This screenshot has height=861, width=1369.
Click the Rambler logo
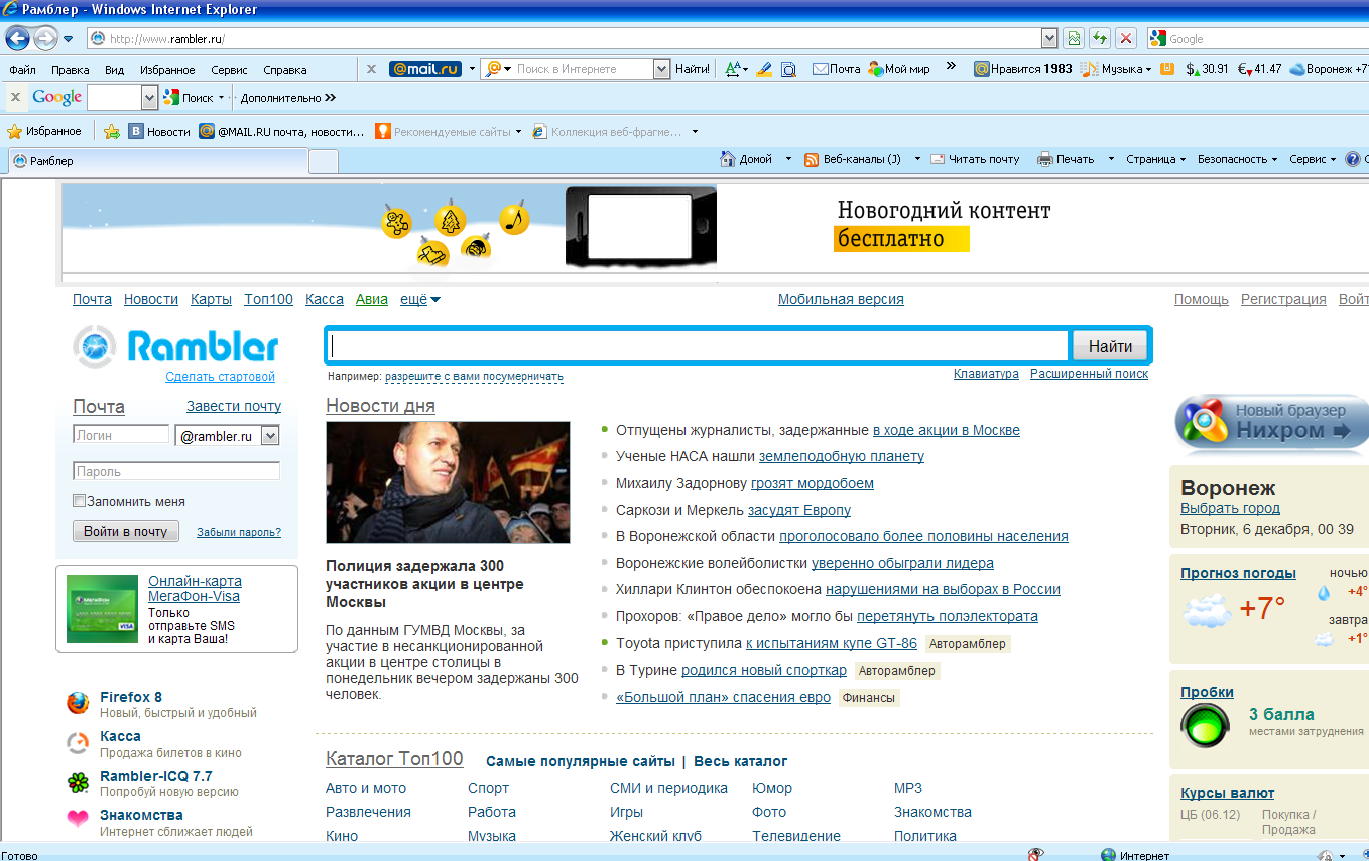pyautogui.click(x=176, y=347)
